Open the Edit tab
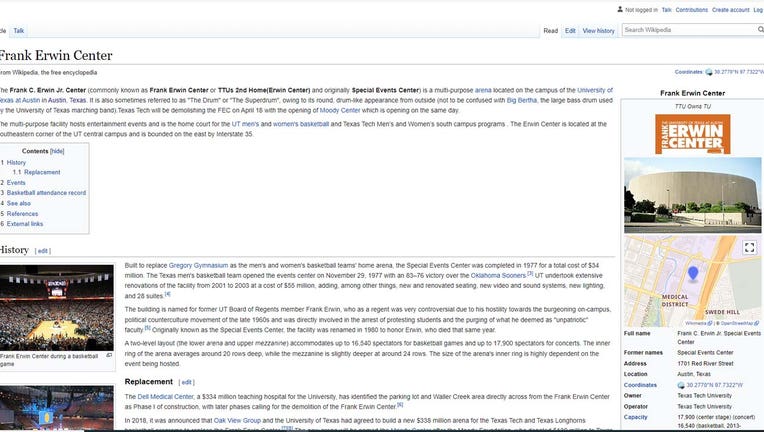Viewport: 764px width, 432px height. [570, 31]
